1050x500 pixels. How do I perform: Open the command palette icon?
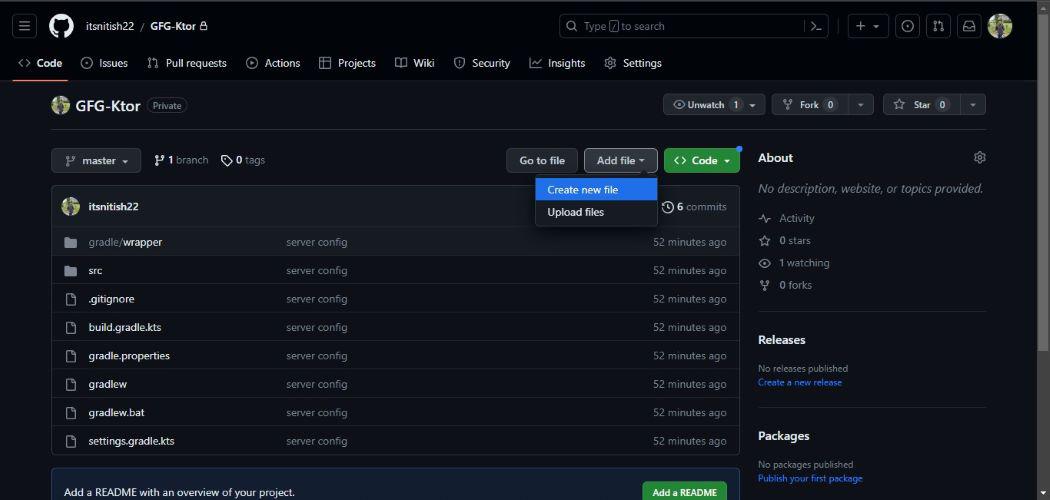(816, 26)
